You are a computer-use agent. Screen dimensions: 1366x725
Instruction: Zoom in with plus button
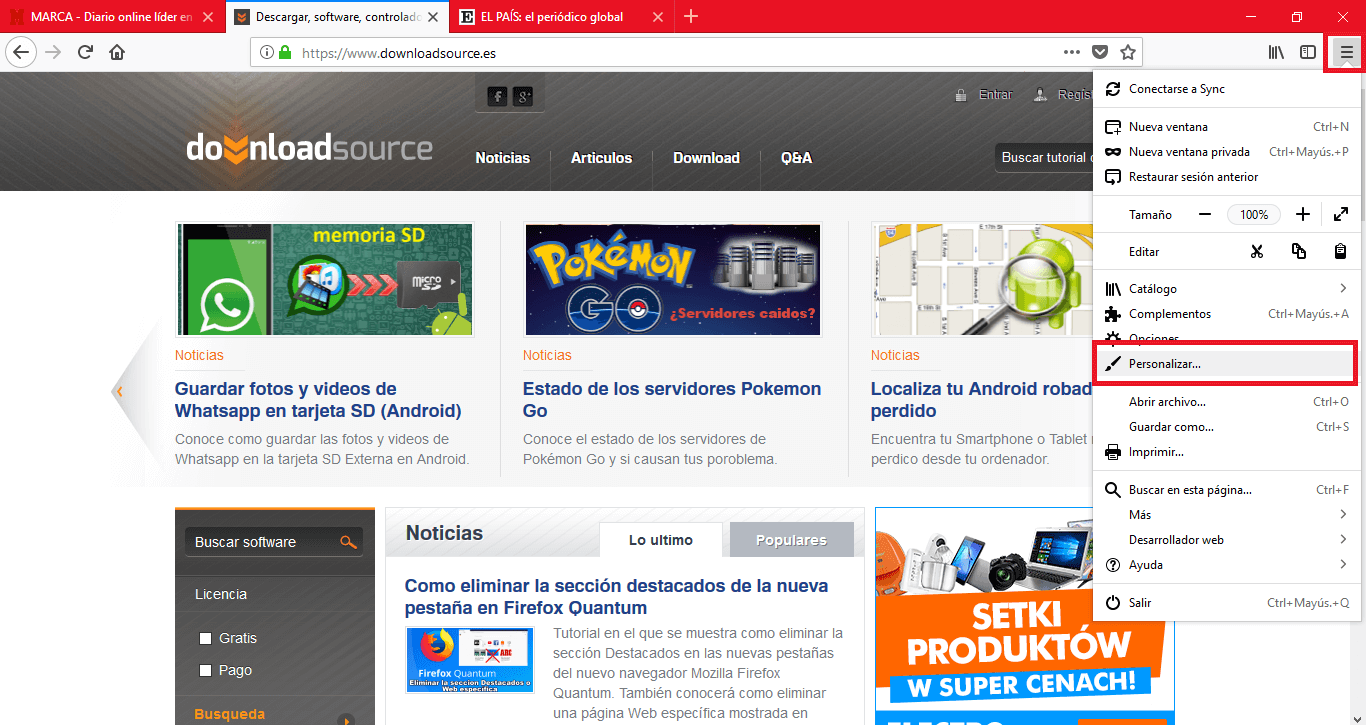coord(1303,214)
